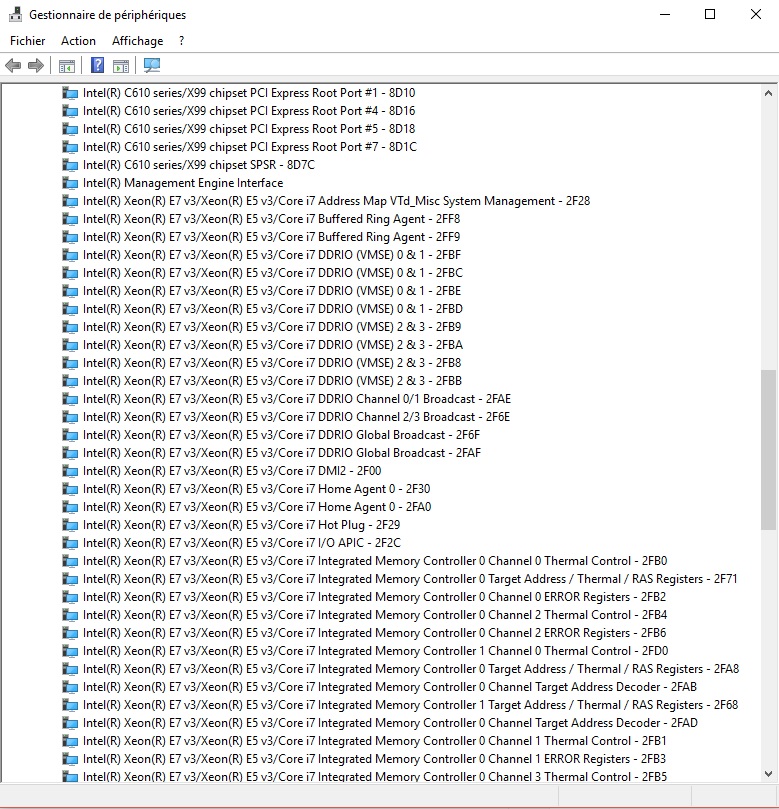
Task: Click the show/hide action pane icon
Action: 121,66
